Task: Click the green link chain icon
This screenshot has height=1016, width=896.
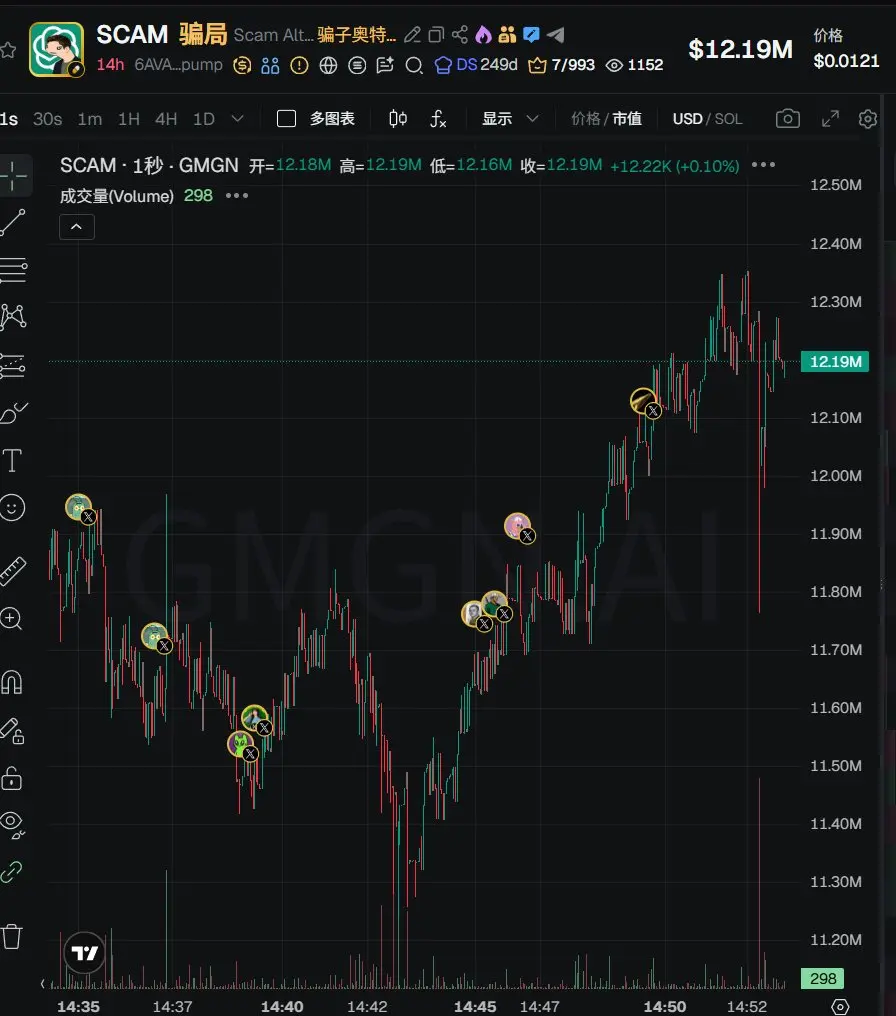Action: pos(12,872)
